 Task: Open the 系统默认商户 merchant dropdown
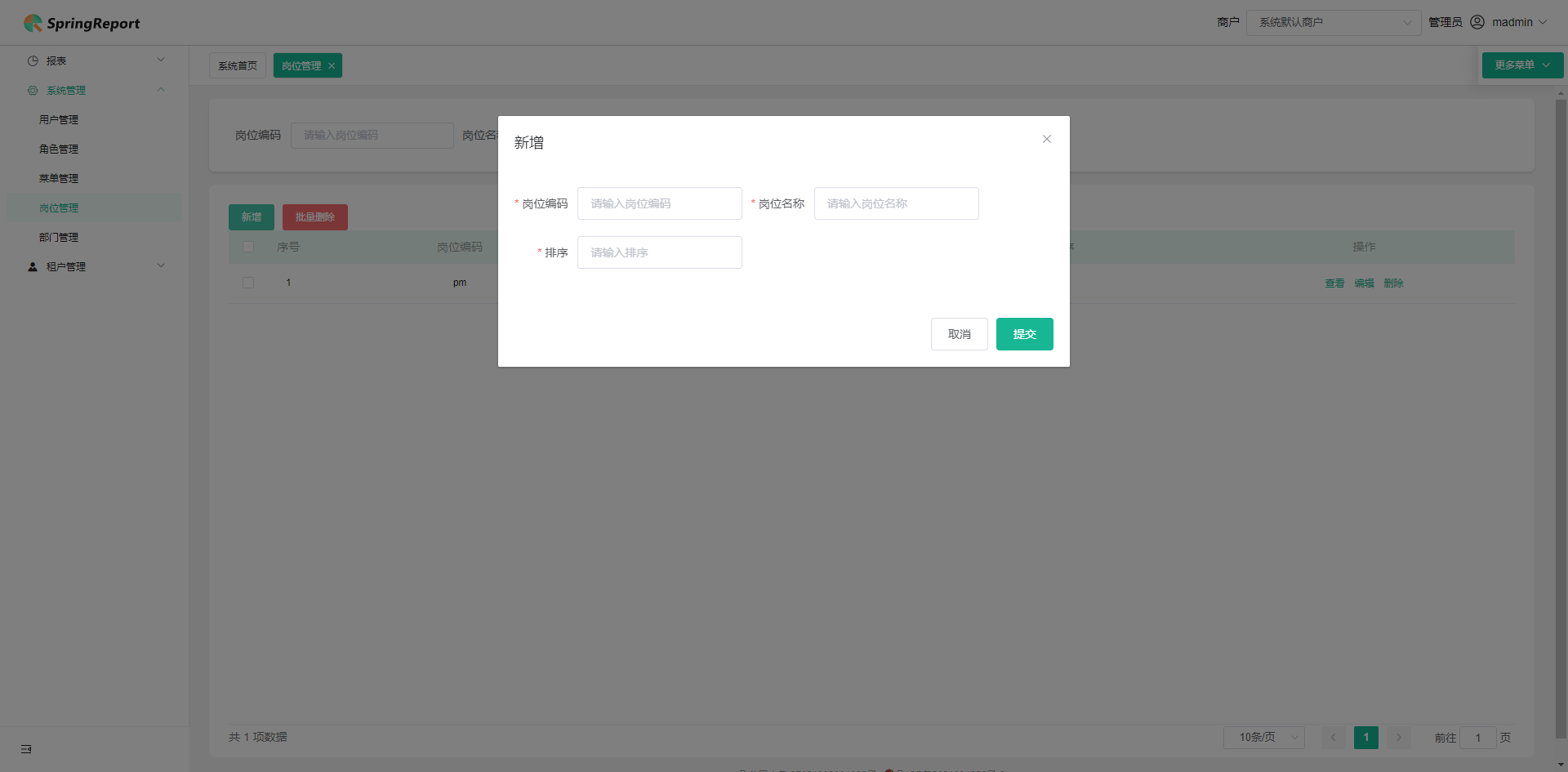(x=1334, y=22)
